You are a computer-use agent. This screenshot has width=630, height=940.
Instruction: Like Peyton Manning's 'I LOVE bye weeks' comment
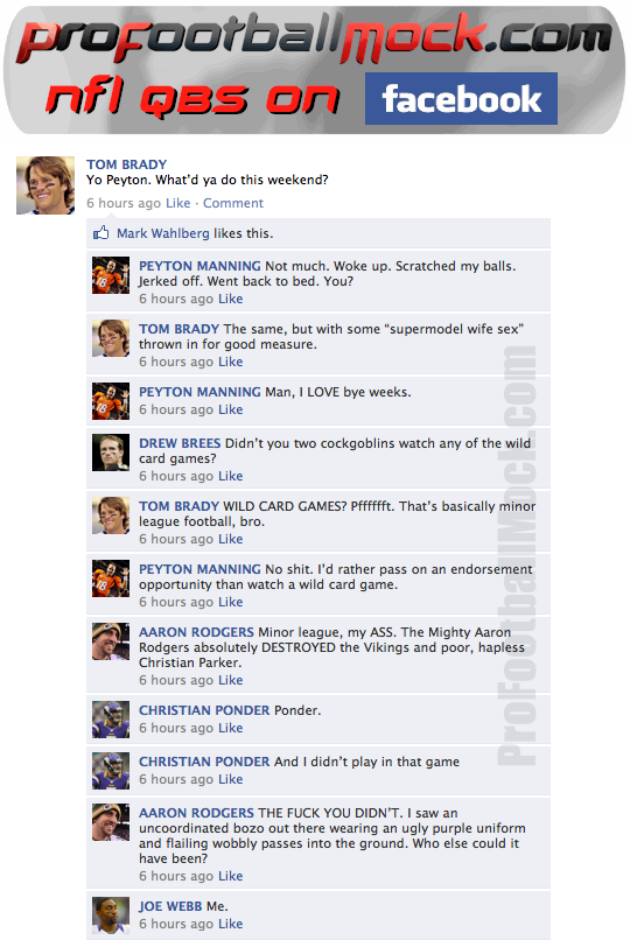[230, 409]
